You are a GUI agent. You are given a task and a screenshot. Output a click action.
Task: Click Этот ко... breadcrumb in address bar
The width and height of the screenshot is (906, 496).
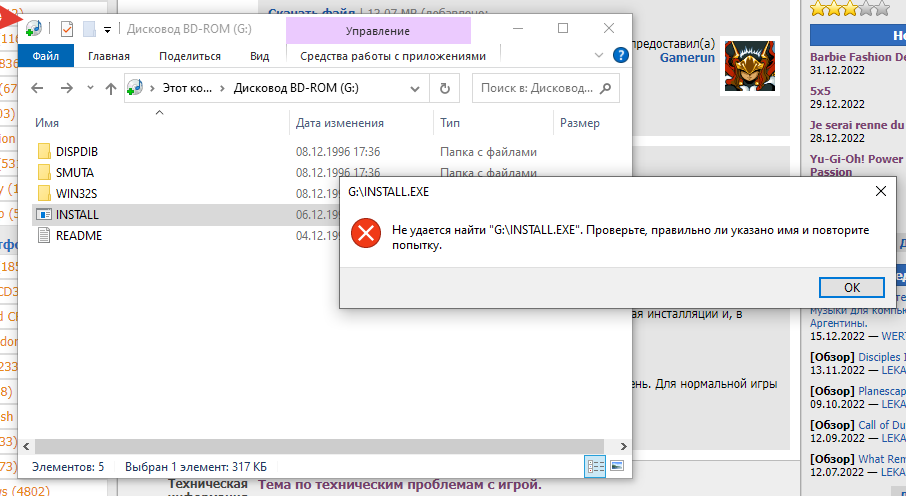click(x=187, y=88)
